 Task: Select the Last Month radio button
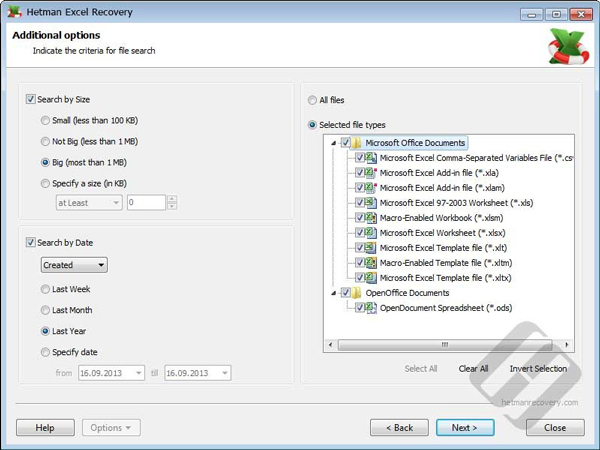45,310
